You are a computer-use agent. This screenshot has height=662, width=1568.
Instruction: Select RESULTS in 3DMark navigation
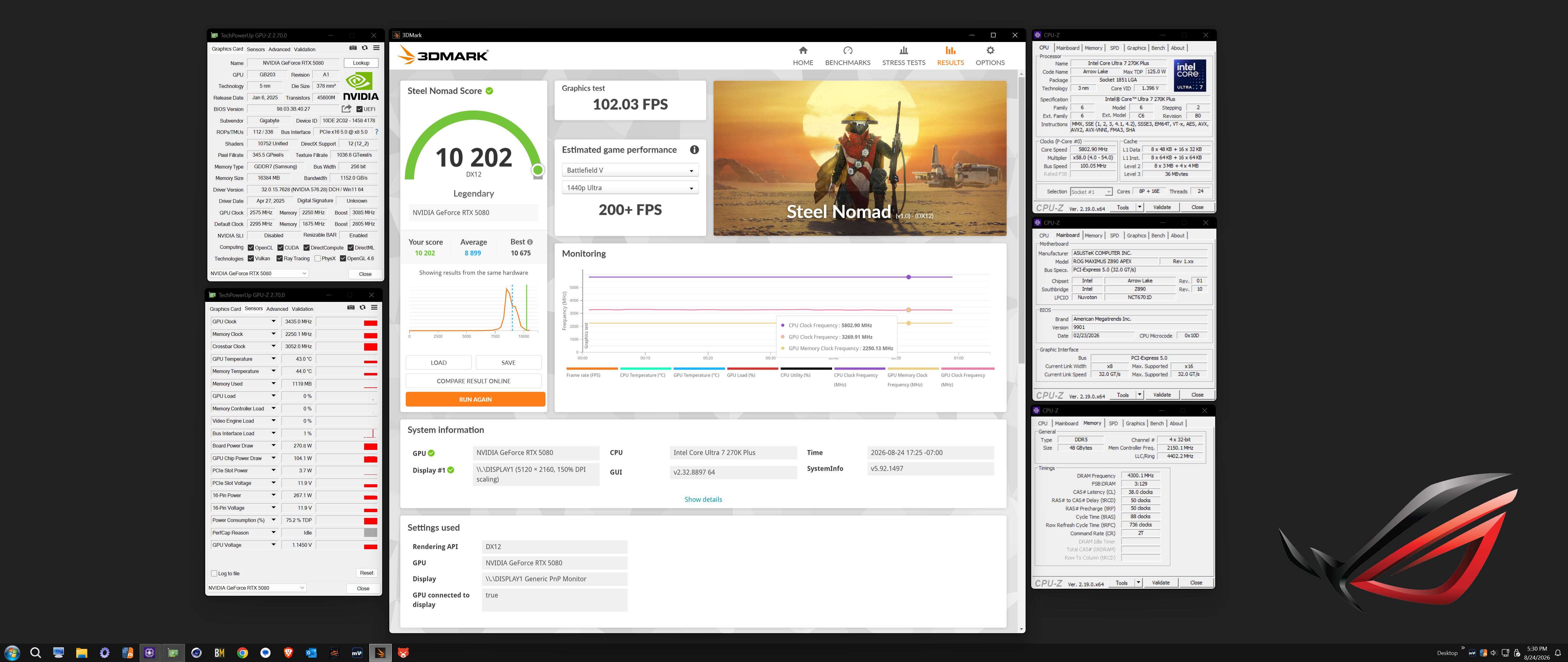[x=950, y=56]
